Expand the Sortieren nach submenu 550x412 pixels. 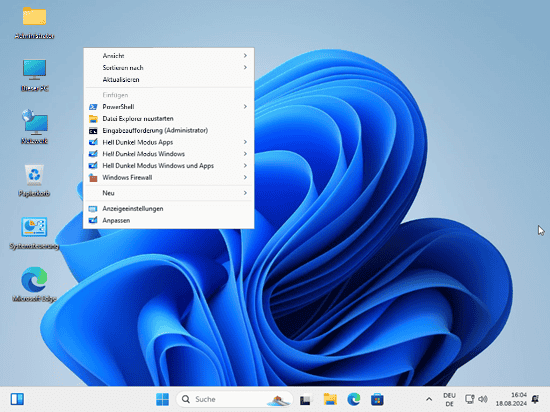click(x=169, y=68)
